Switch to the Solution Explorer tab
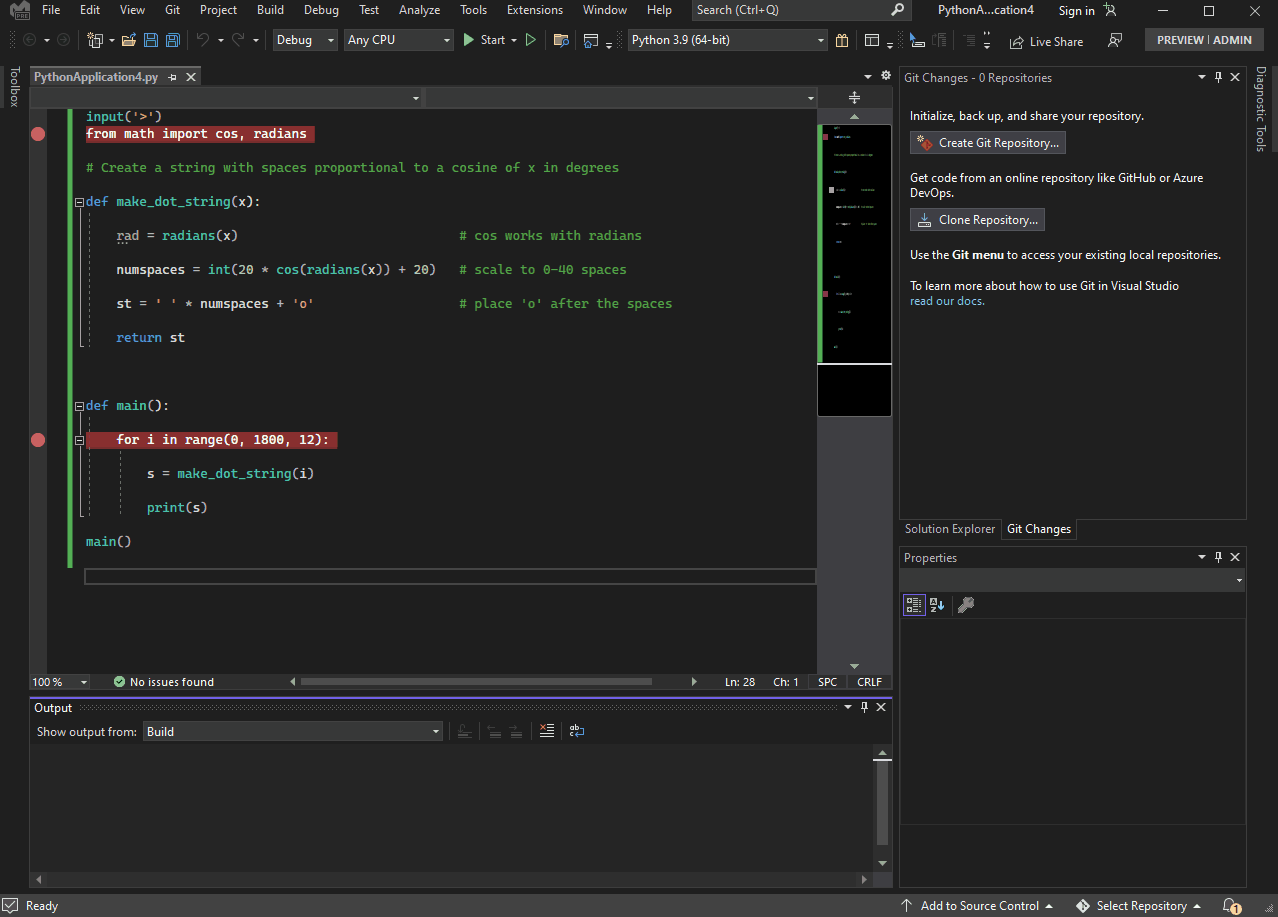Viewport: 1278px width, 917px height. tap(950, 529)
